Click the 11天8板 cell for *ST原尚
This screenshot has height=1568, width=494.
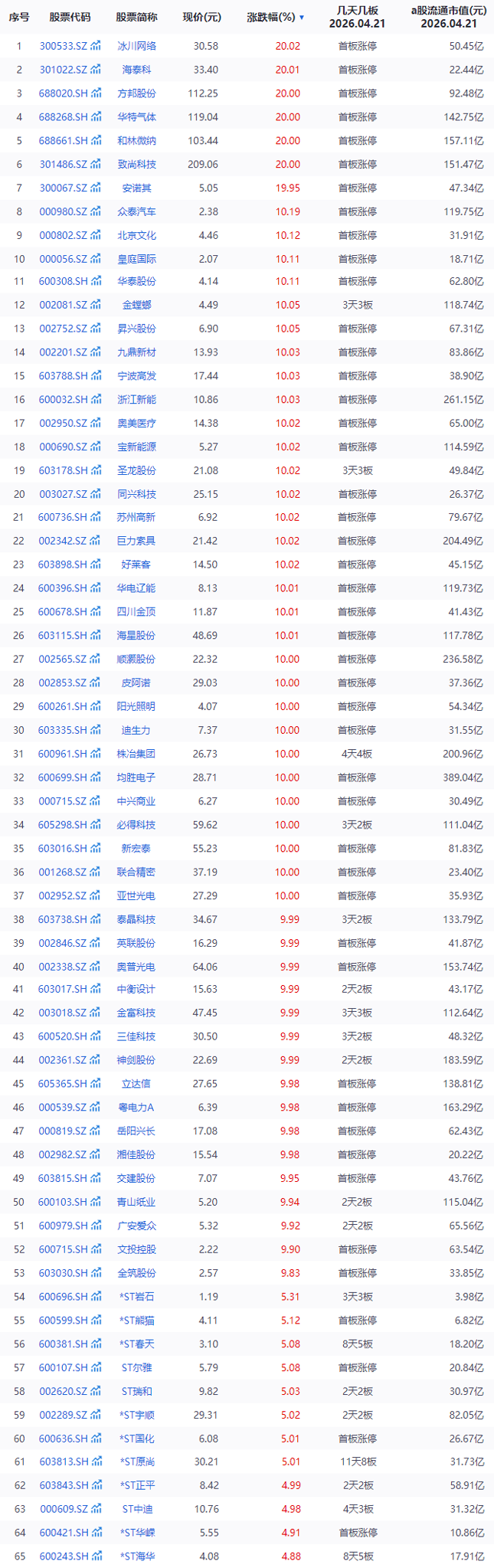(x=357, y=1462)
